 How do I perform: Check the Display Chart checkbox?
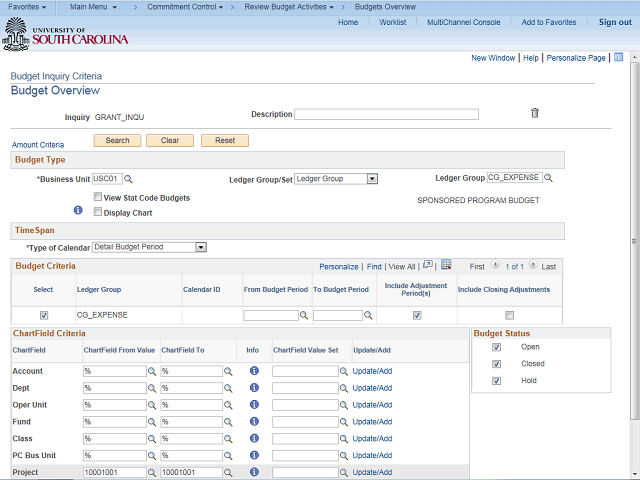[x=97, y=212]
